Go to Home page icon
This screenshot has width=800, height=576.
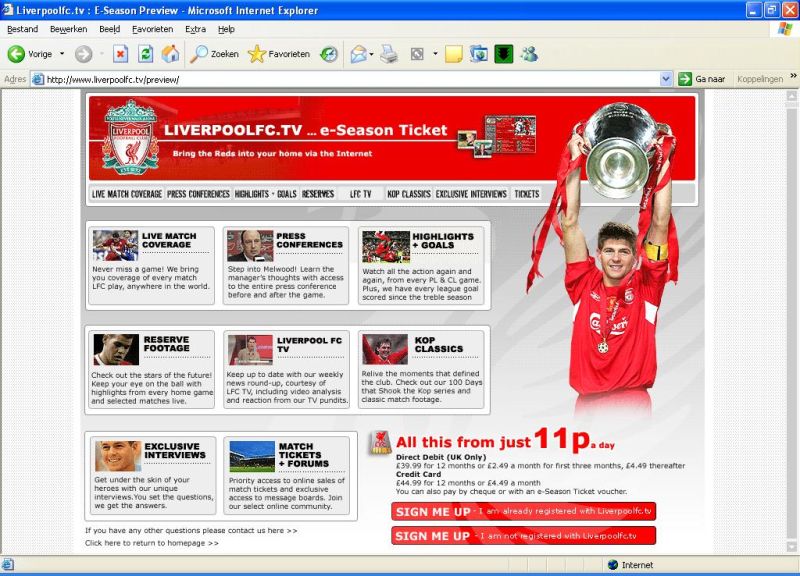pos(170,54)
